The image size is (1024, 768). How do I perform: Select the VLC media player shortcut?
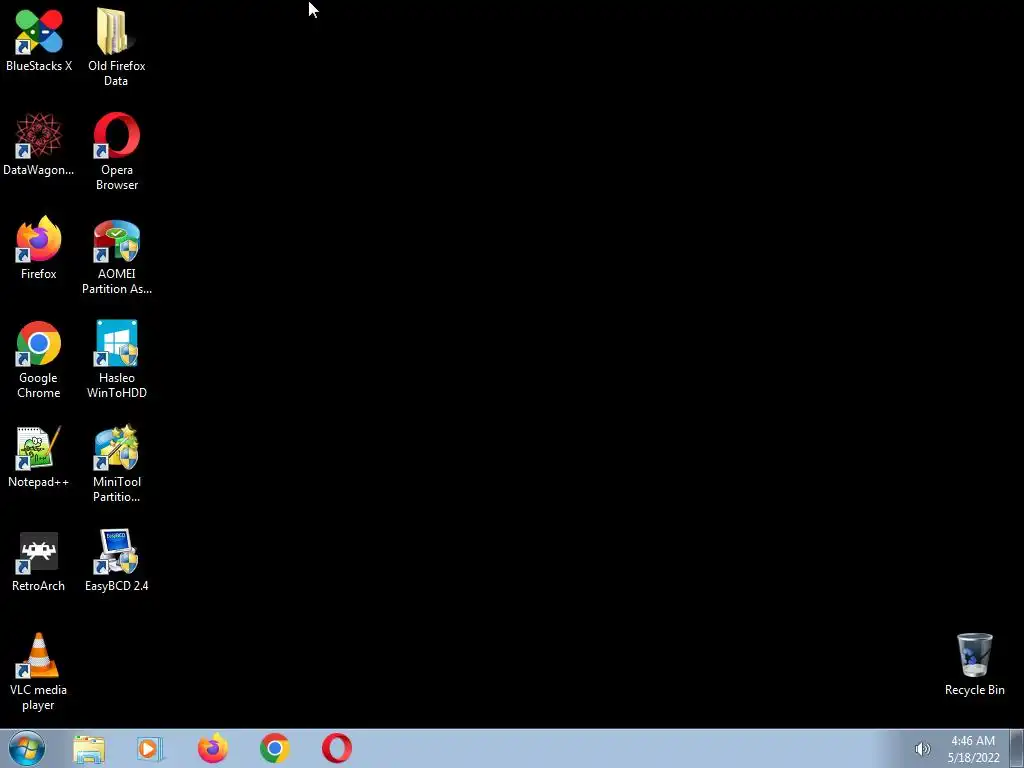point(39,672)
